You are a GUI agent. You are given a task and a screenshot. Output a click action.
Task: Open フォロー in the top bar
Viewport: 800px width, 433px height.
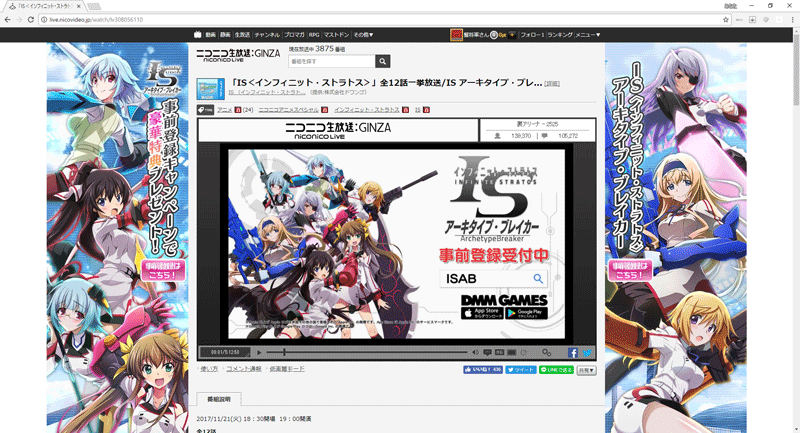click(532, 35)
